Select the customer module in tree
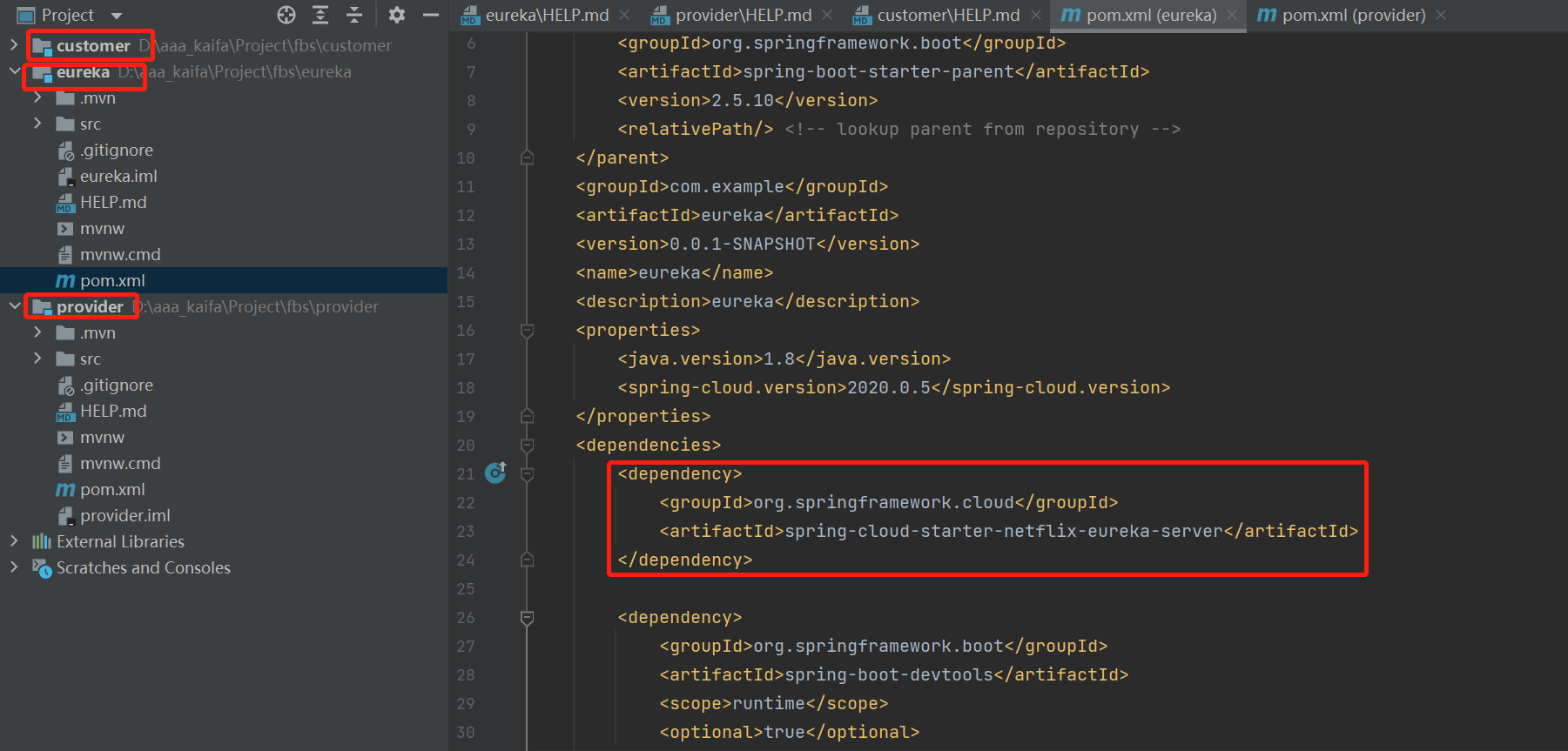The image size is (1568, 751). point(93,45)
